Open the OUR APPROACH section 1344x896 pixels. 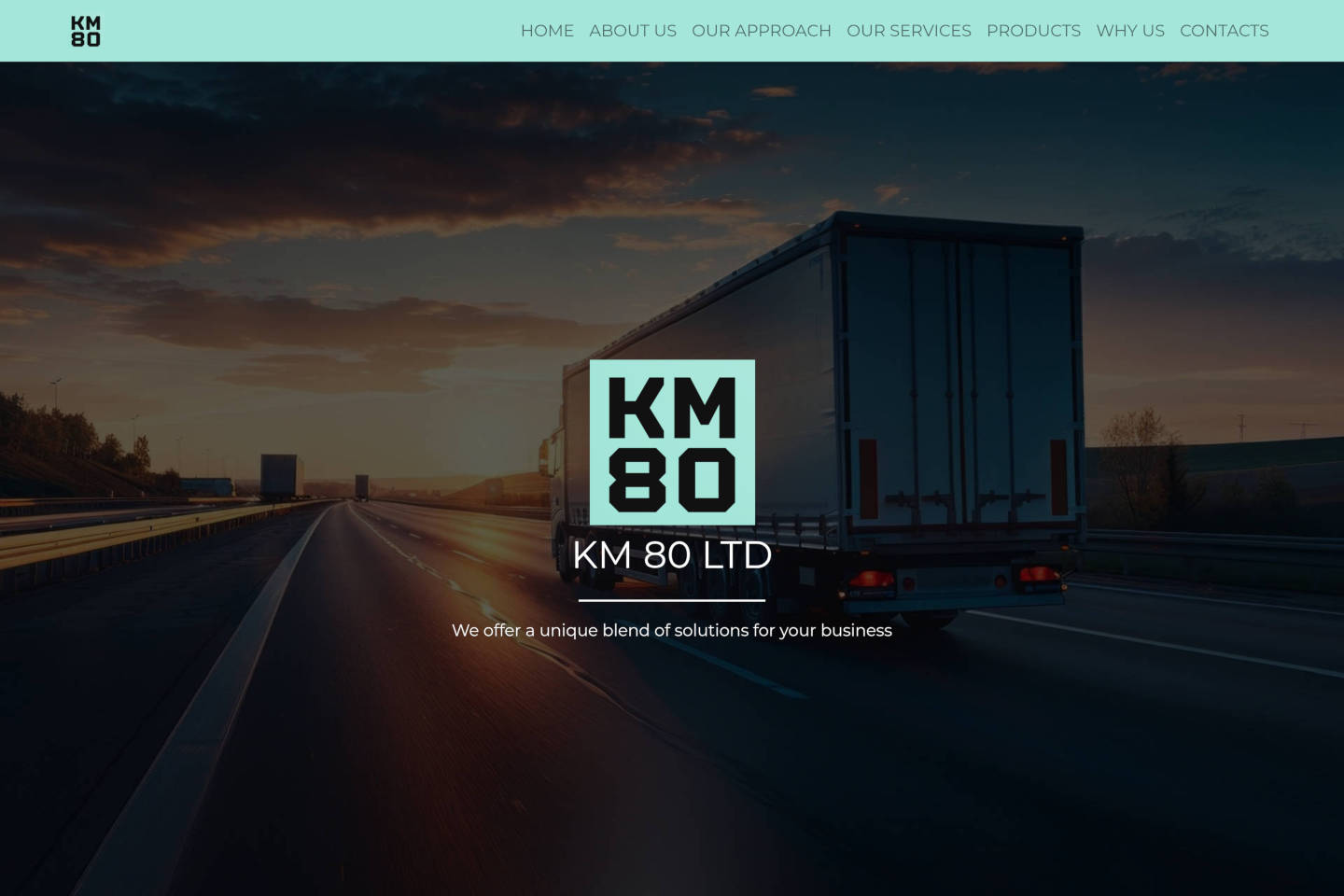761,31
